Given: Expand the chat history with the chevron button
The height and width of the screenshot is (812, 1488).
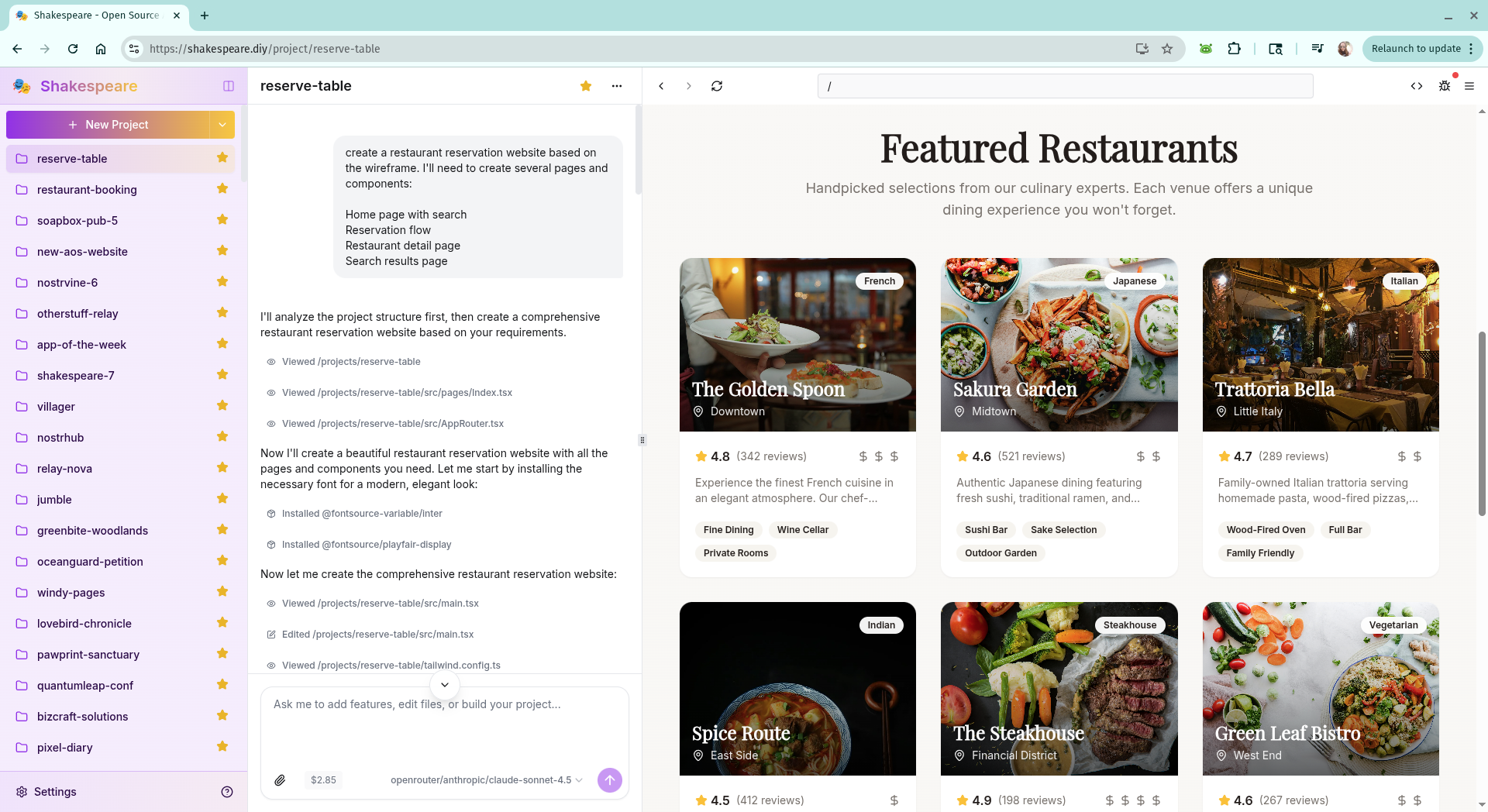Looking at the screenshot, I should tap(444, 685).
